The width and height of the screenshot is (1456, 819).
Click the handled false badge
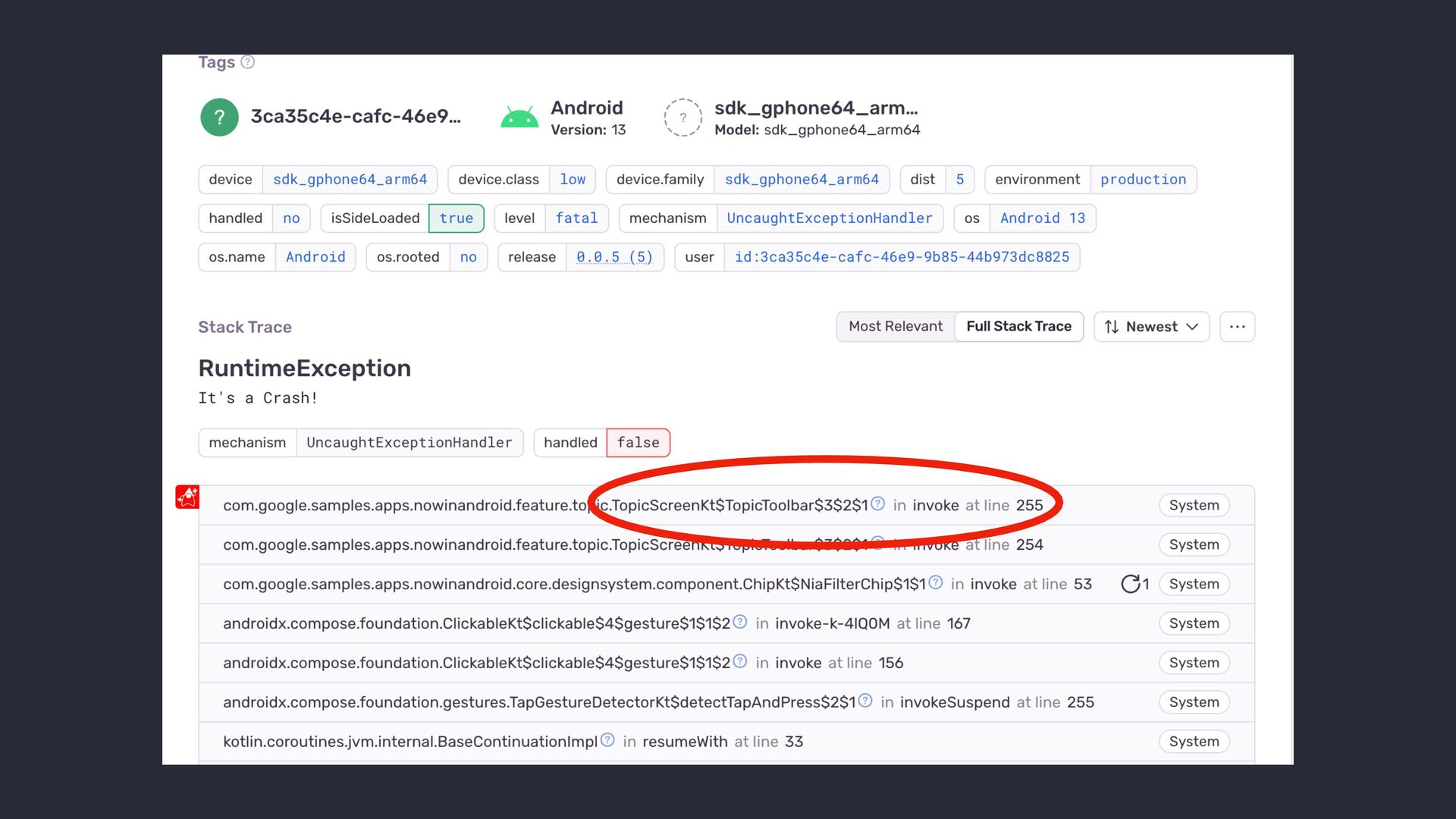click(638, 443)
